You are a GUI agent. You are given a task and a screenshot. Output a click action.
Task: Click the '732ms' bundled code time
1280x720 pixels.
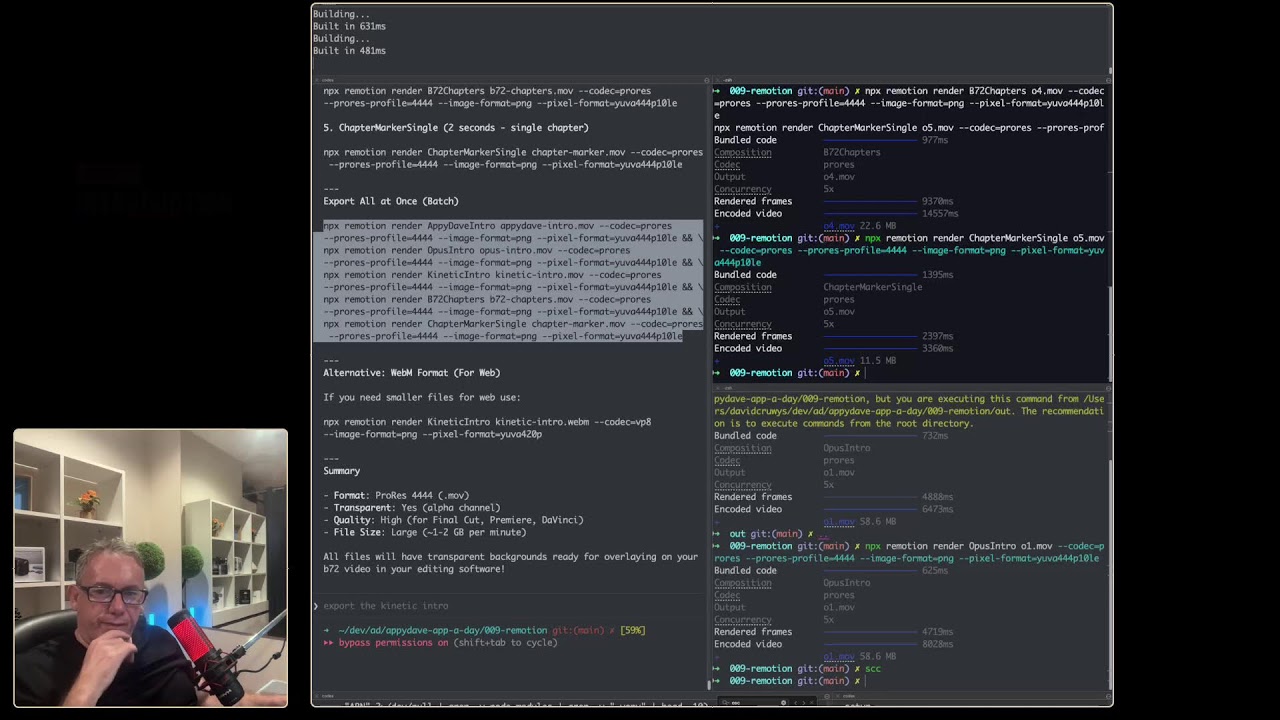coord(935,436)
